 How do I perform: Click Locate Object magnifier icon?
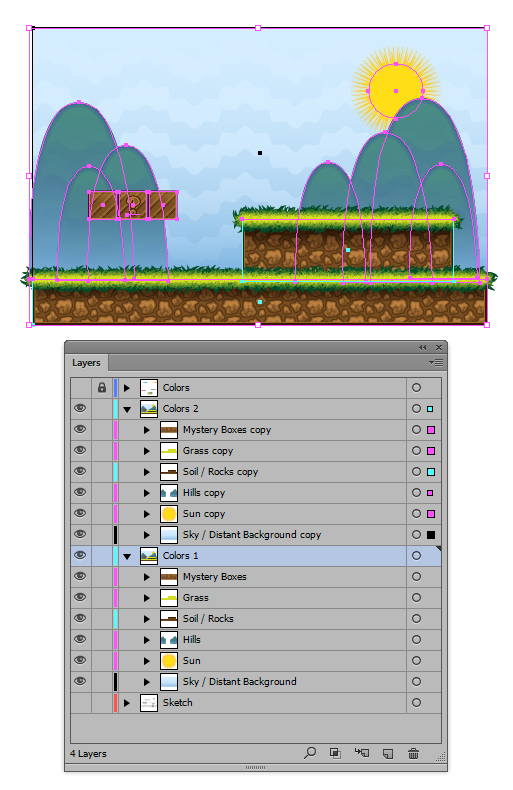(310, 753)
